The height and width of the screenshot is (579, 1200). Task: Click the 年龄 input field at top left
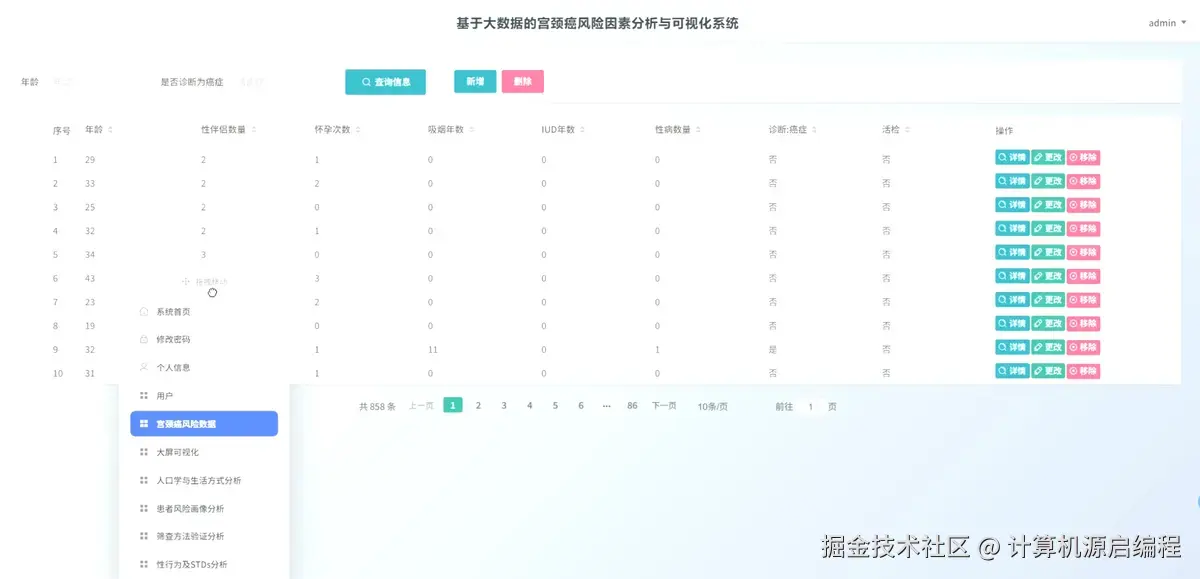coord(70,82)
